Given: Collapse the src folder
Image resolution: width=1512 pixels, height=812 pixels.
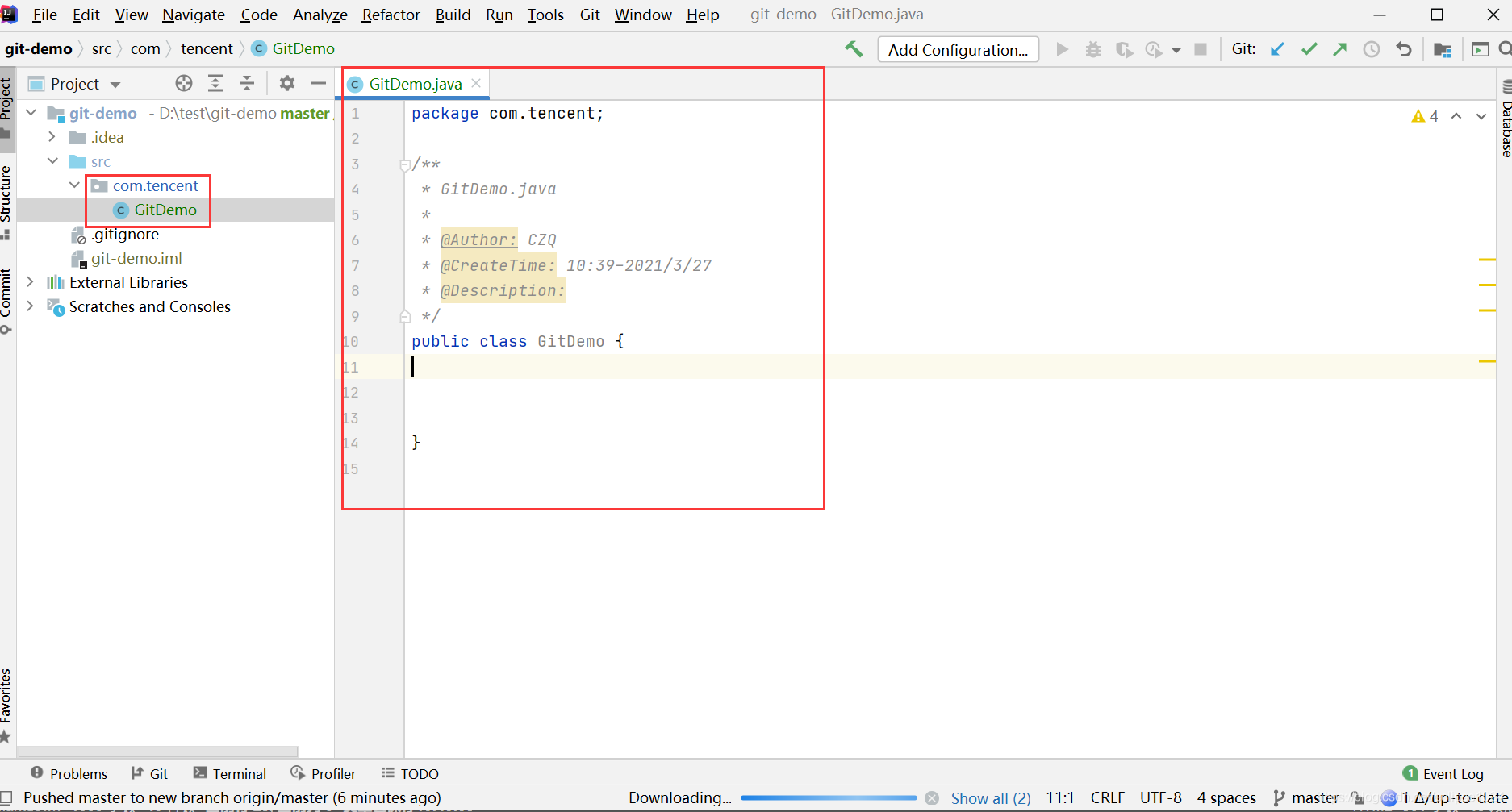Looking at the screenshot, I should coord(52,161).
